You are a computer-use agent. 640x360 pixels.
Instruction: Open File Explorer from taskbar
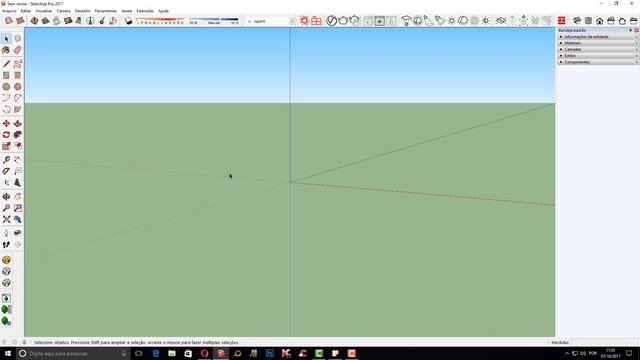[172, 353]
